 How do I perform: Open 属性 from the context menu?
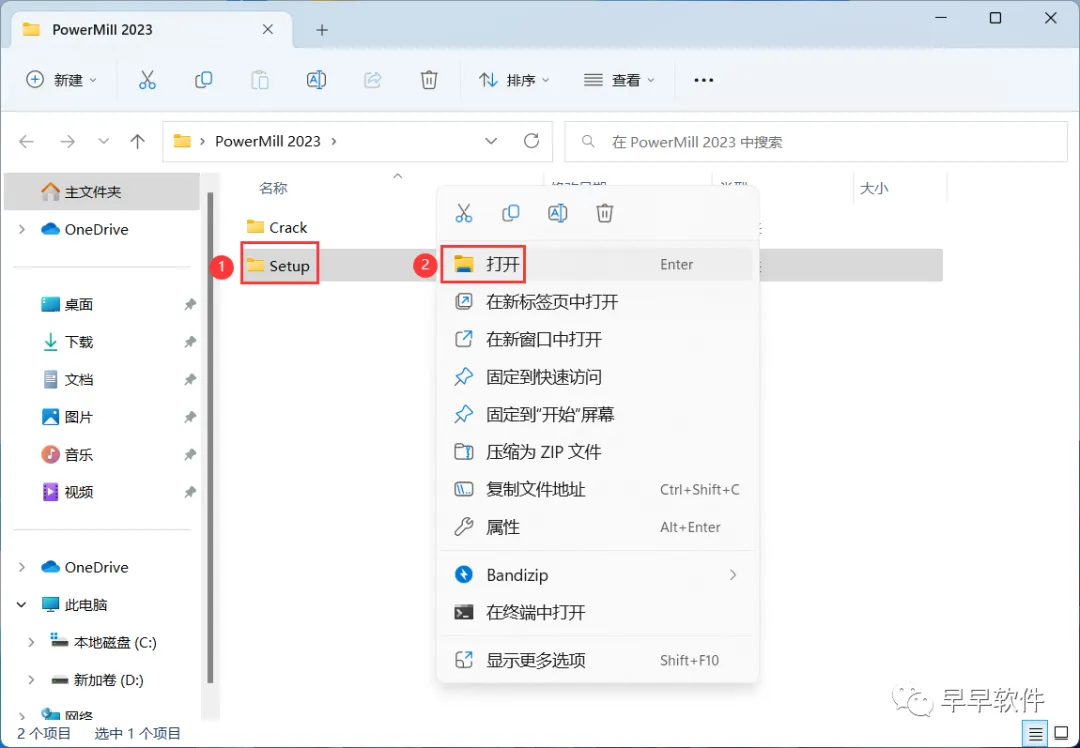597,527
